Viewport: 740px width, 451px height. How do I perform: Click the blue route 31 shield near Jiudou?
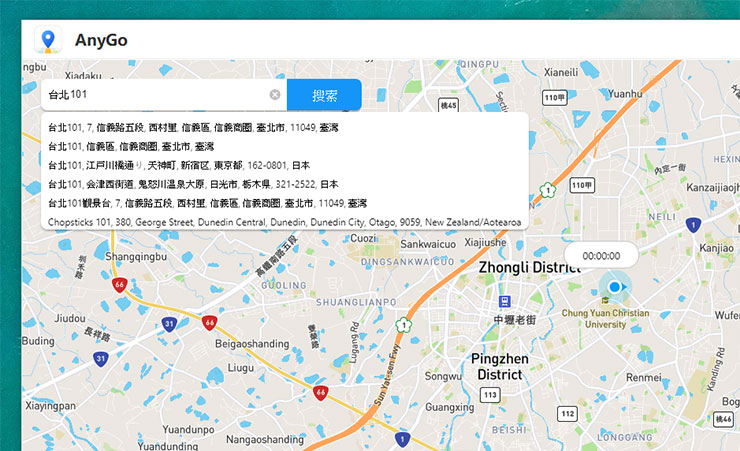click(x=169, y=324)
